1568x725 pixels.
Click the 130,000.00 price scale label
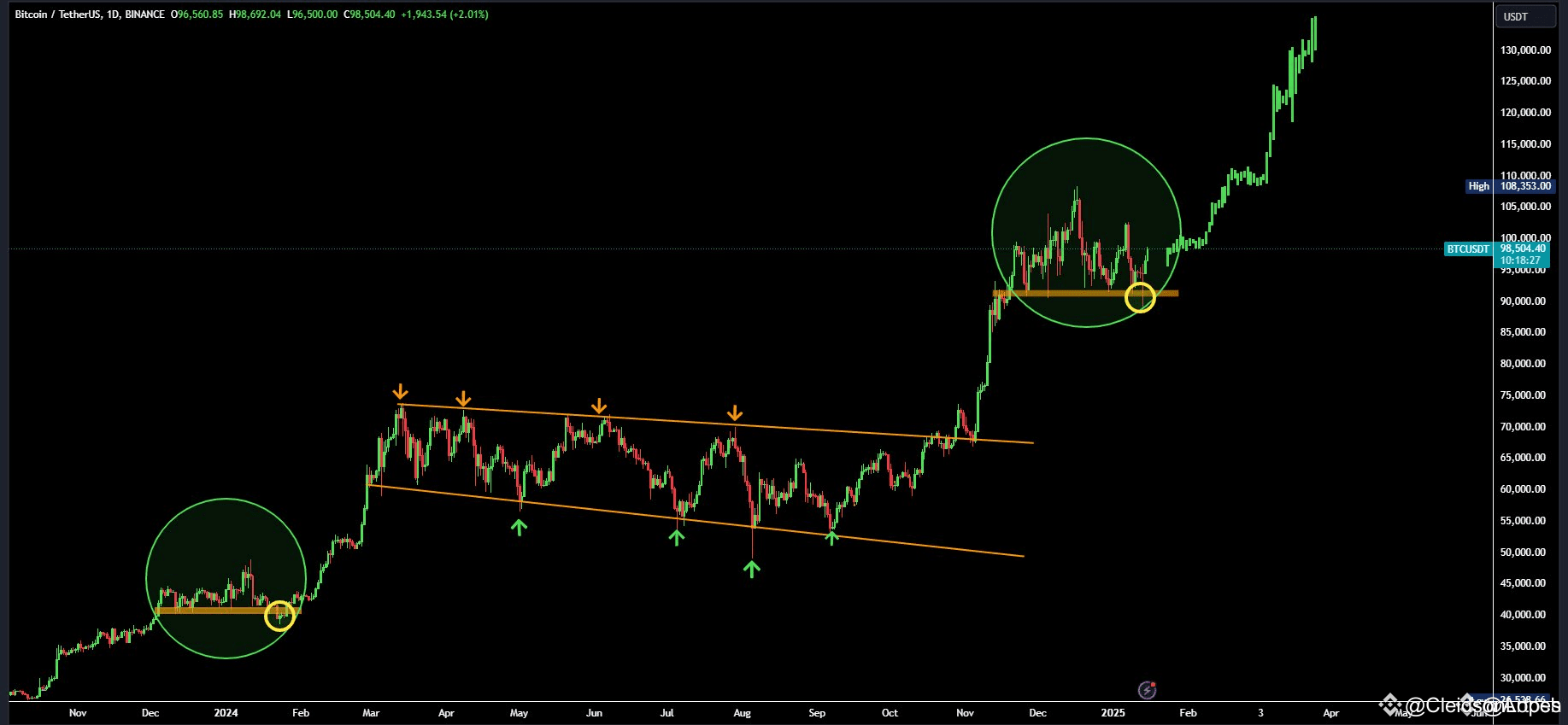[x=1525, y=50]
